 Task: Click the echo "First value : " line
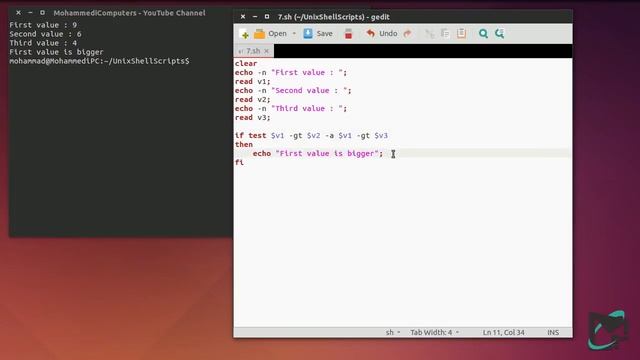coord(291,73)
